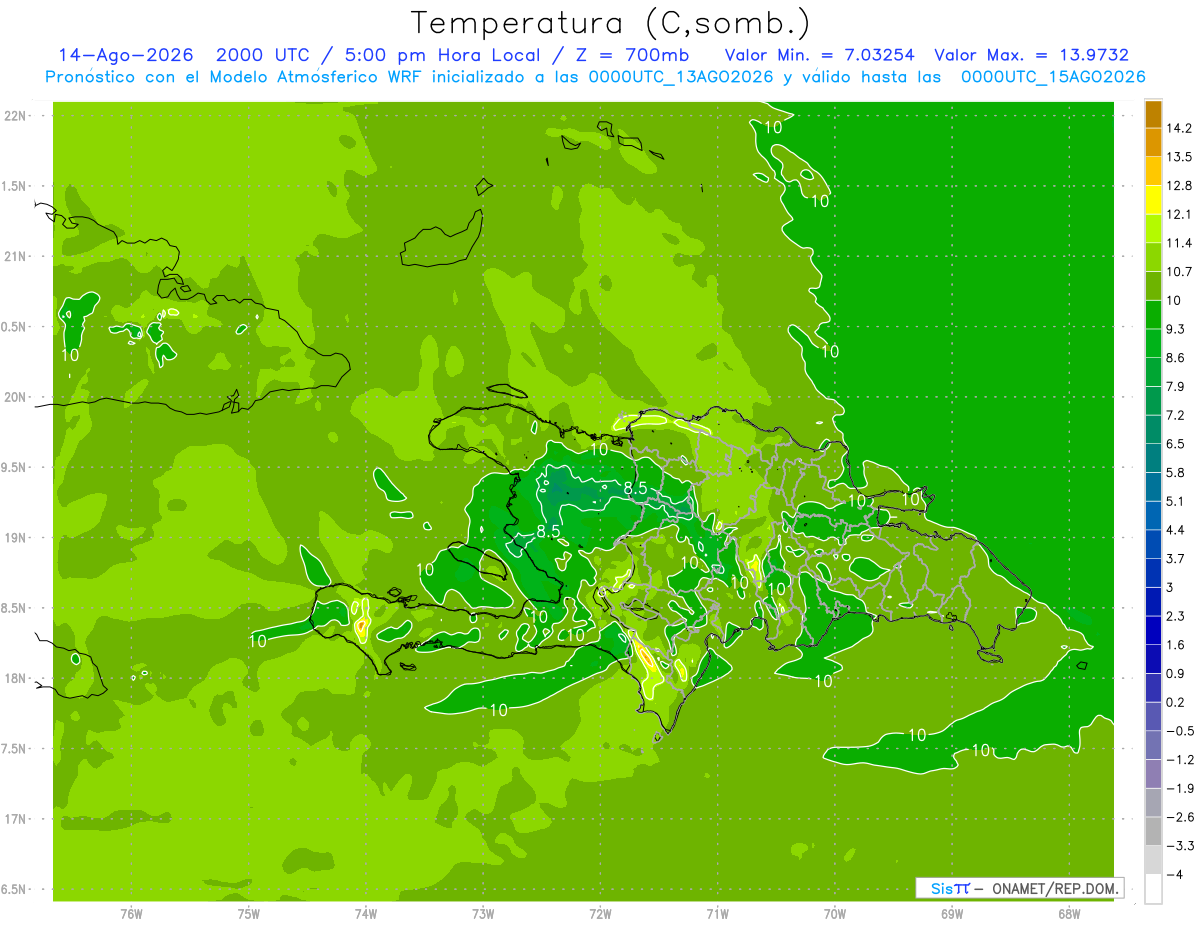Click the "-0.5" color bar value
Screen dimensions: 1200x927
[x=1179, y=731]
